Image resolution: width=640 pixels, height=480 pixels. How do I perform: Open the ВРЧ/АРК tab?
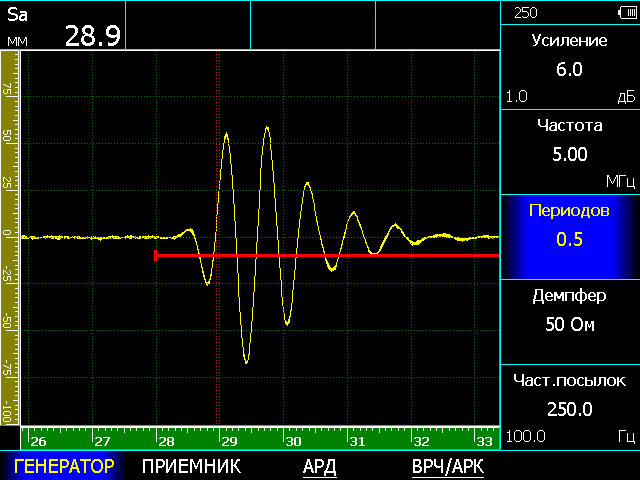pyautogui.click(x=447, y=466)
